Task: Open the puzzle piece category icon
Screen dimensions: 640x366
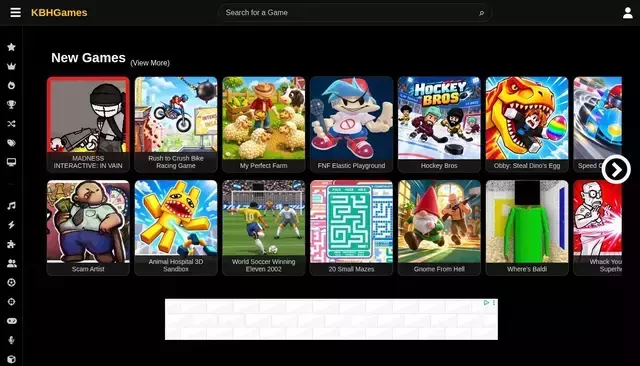Action: coord(11,244)
